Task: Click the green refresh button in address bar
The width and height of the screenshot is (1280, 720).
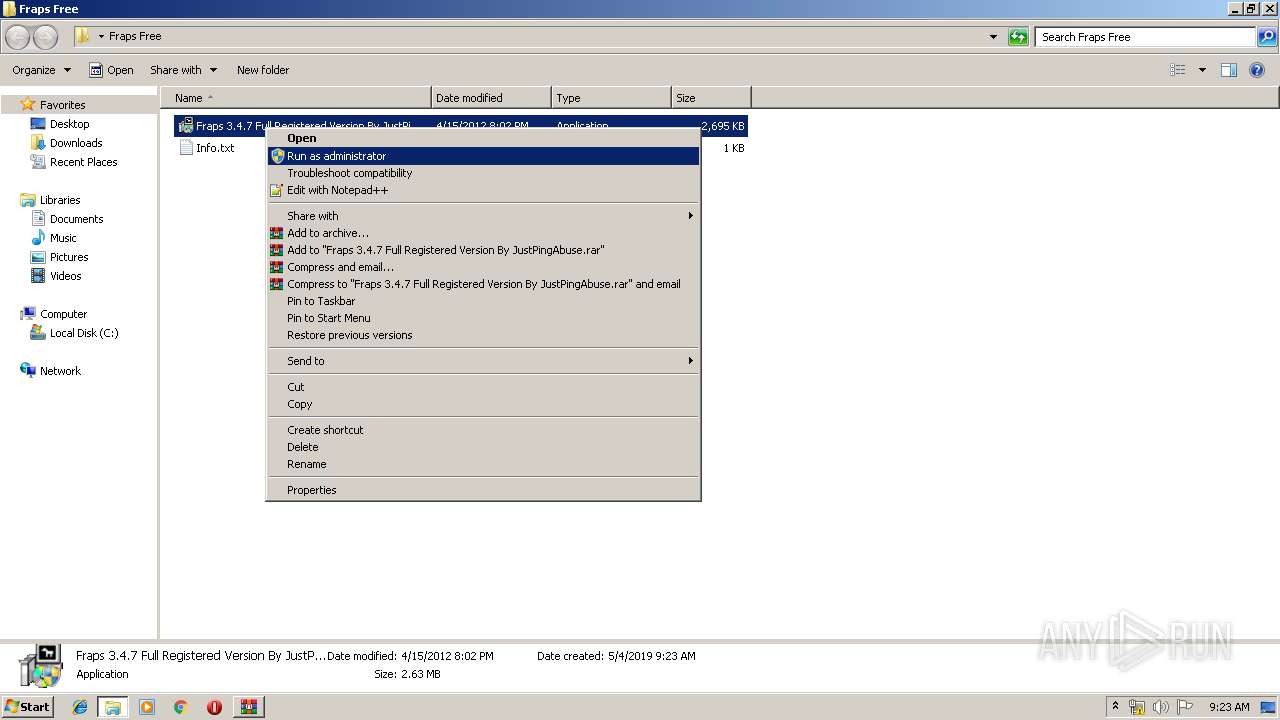Action: 1018,37
